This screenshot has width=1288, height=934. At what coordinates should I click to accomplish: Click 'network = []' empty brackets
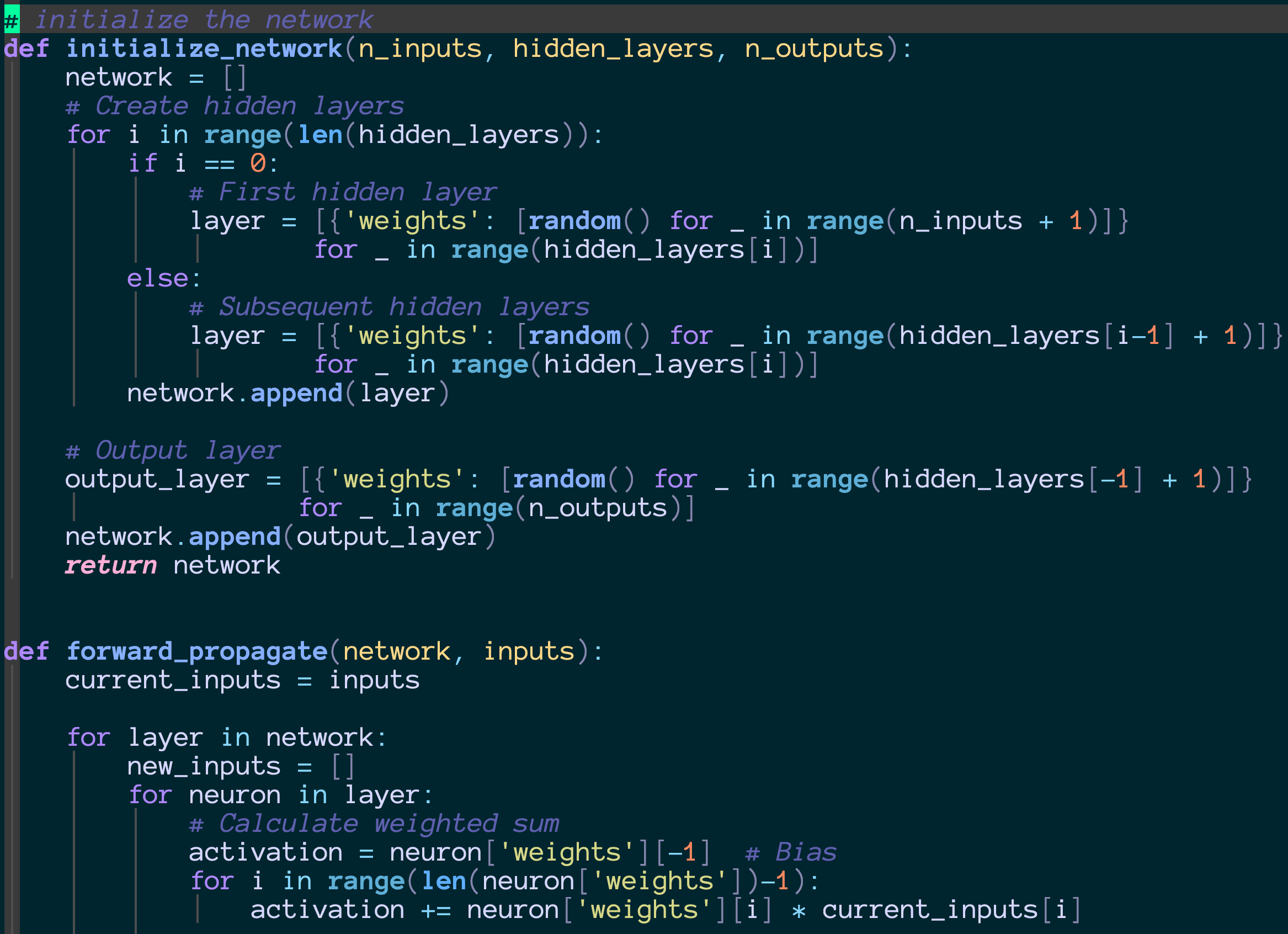[x=235, y=77]
